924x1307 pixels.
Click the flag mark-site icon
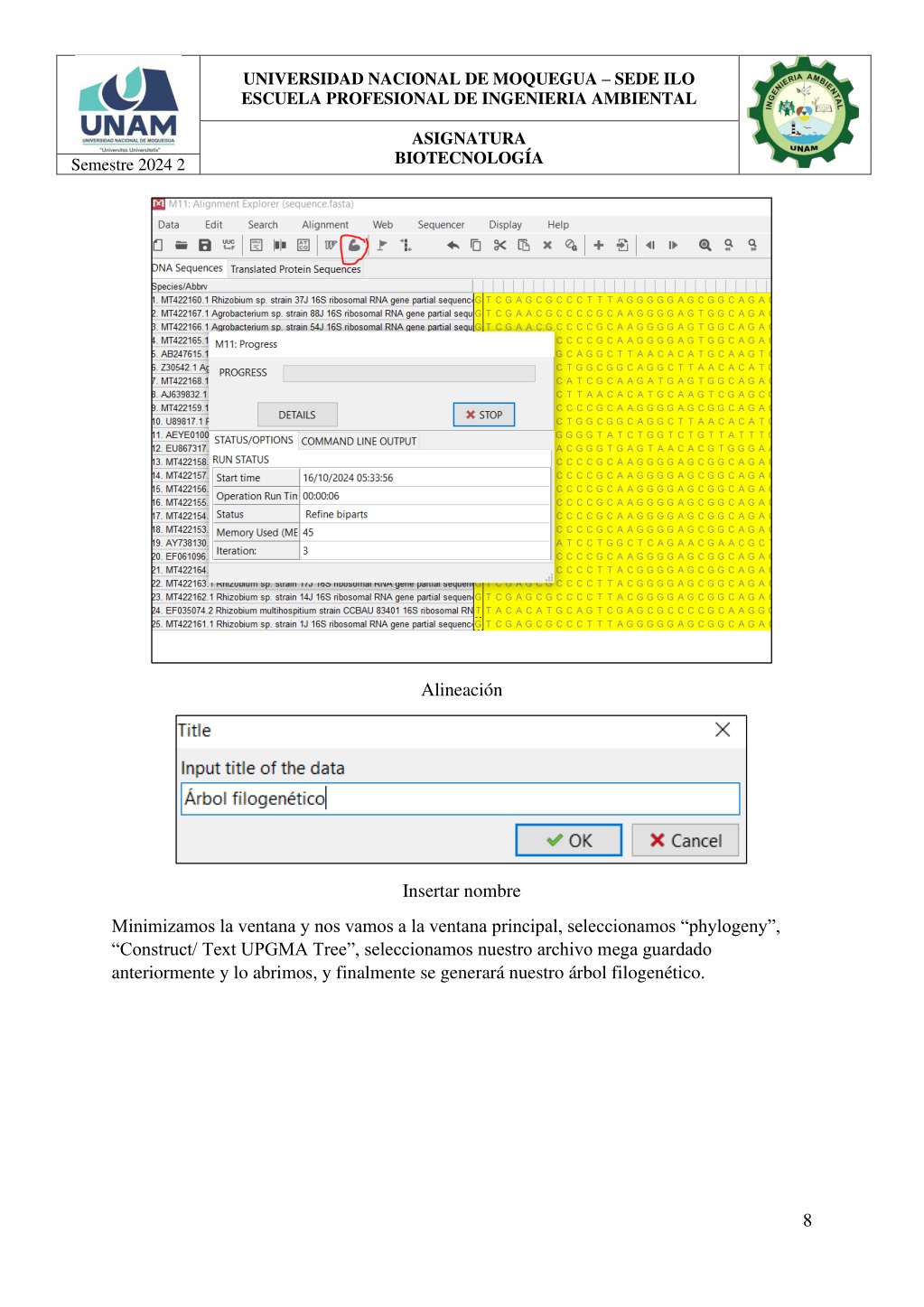pos(382,245)
